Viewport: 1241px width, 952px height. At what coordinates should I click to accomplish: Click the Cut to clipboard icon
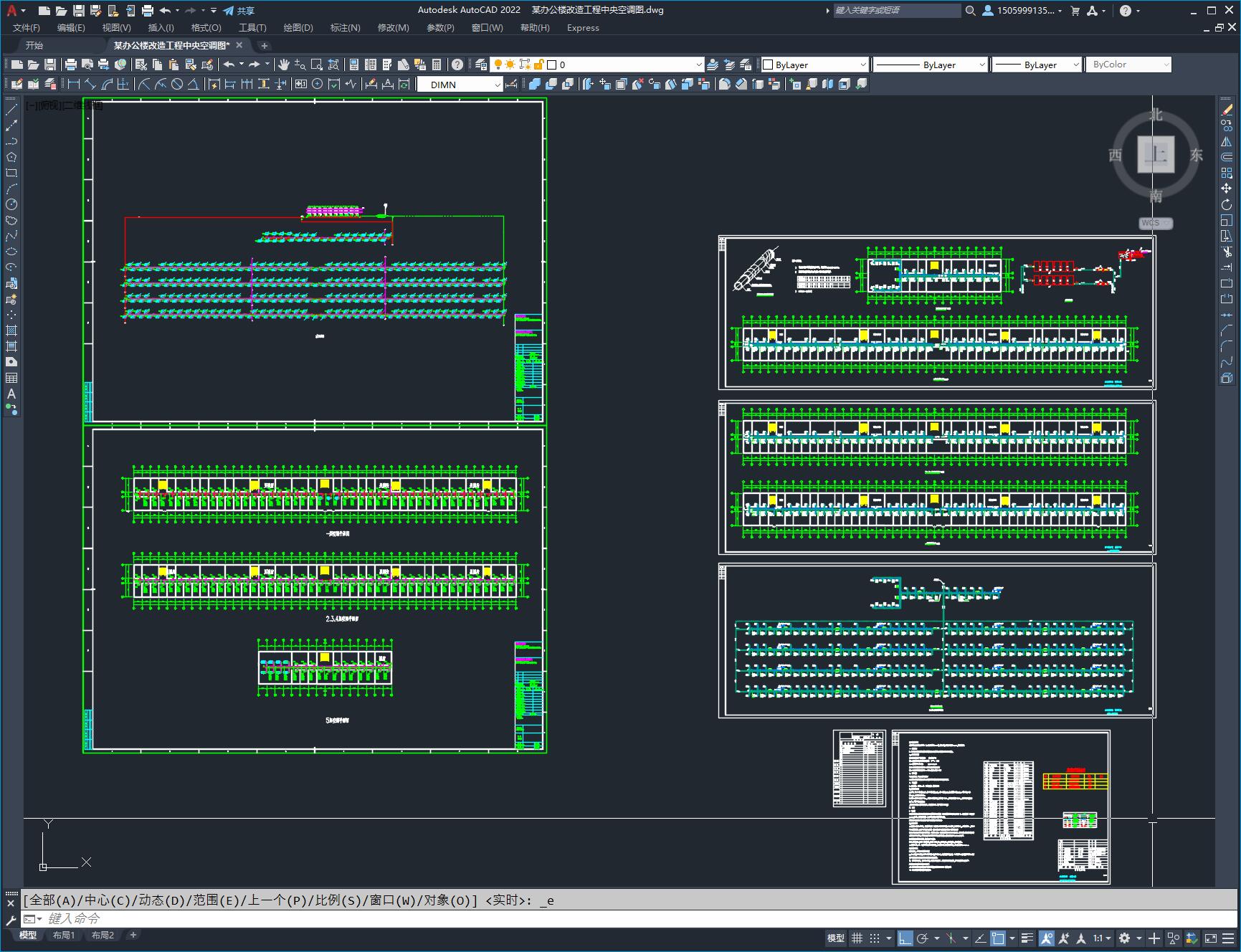point(141,65)
